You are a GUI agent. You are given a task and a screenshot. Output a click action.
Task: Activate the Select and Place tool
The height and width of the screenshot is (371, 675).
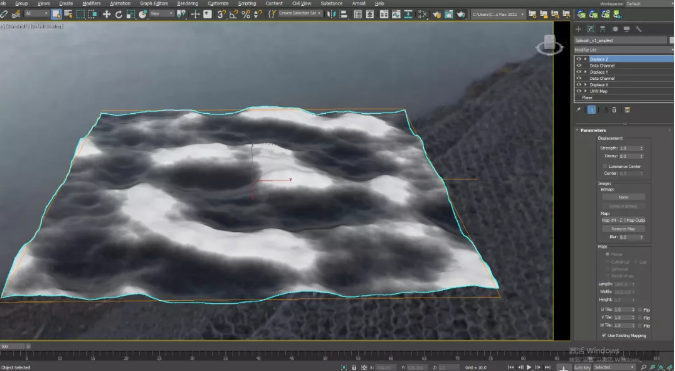tap(142, 14)
